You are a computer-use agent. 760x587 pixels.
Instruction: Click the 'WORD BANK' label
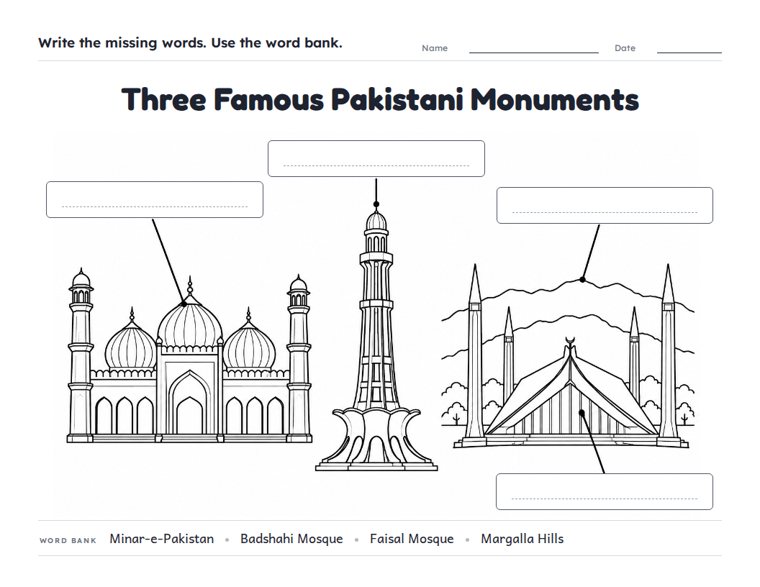click(68, 540)
